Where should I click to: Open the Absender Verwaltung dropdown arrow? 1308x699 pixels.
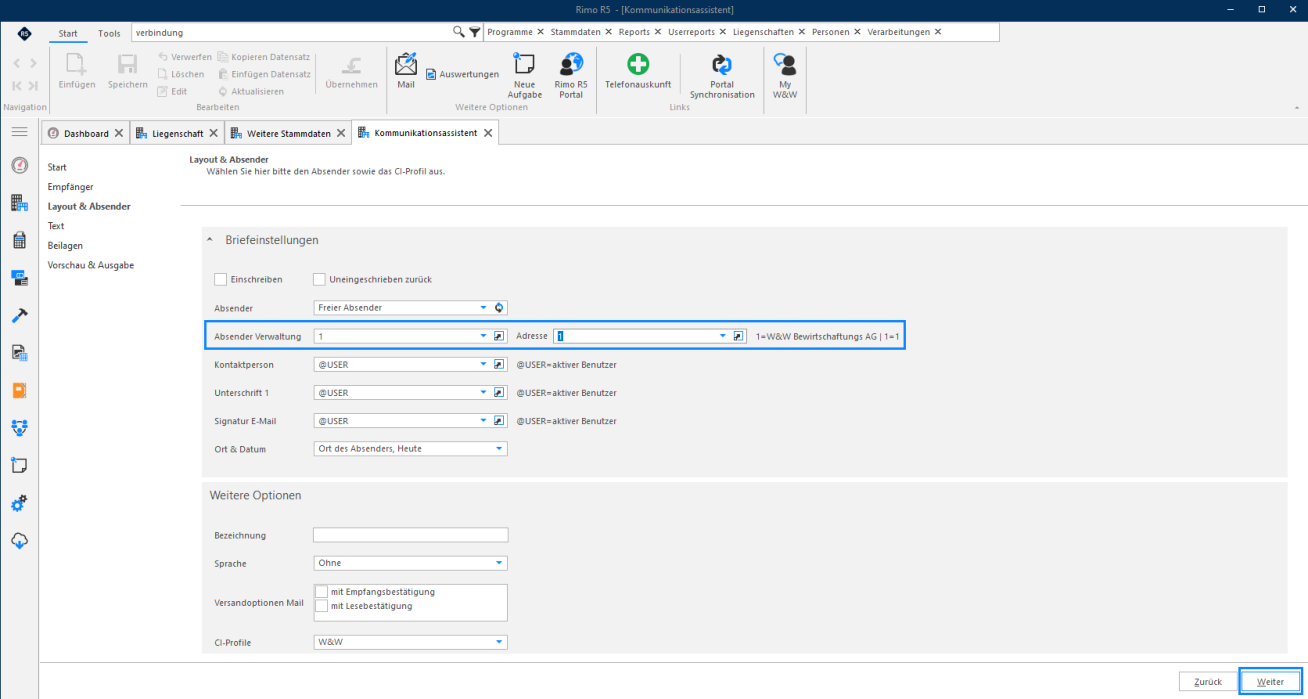pyautogui.click(x=484, y=336)
